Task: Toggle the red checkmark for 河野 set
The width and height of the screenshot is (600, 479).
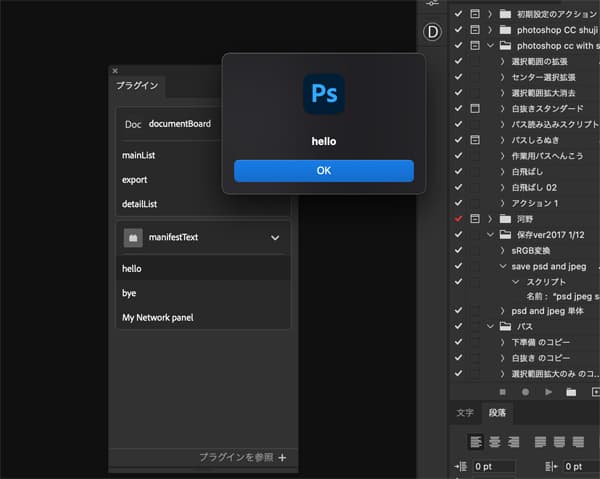Action: pyautogui.click(x=458, y=218)
